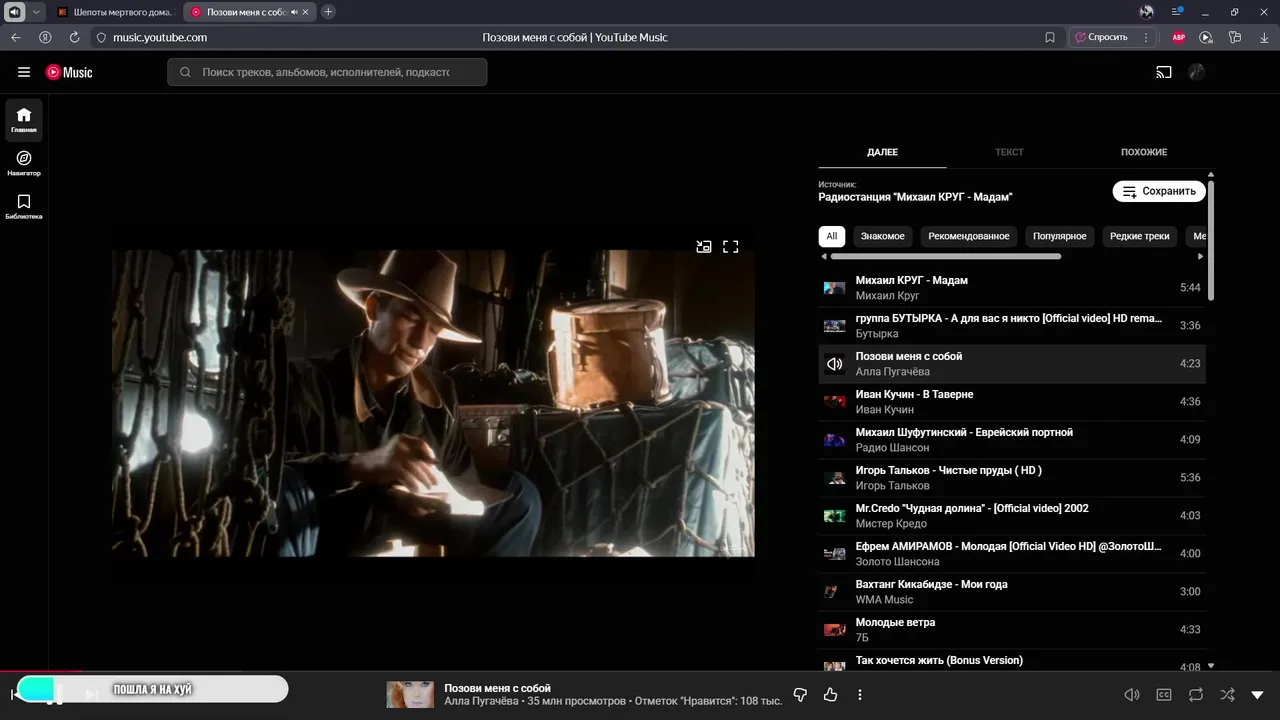Select the All filter chip

[x=831, y=236]
